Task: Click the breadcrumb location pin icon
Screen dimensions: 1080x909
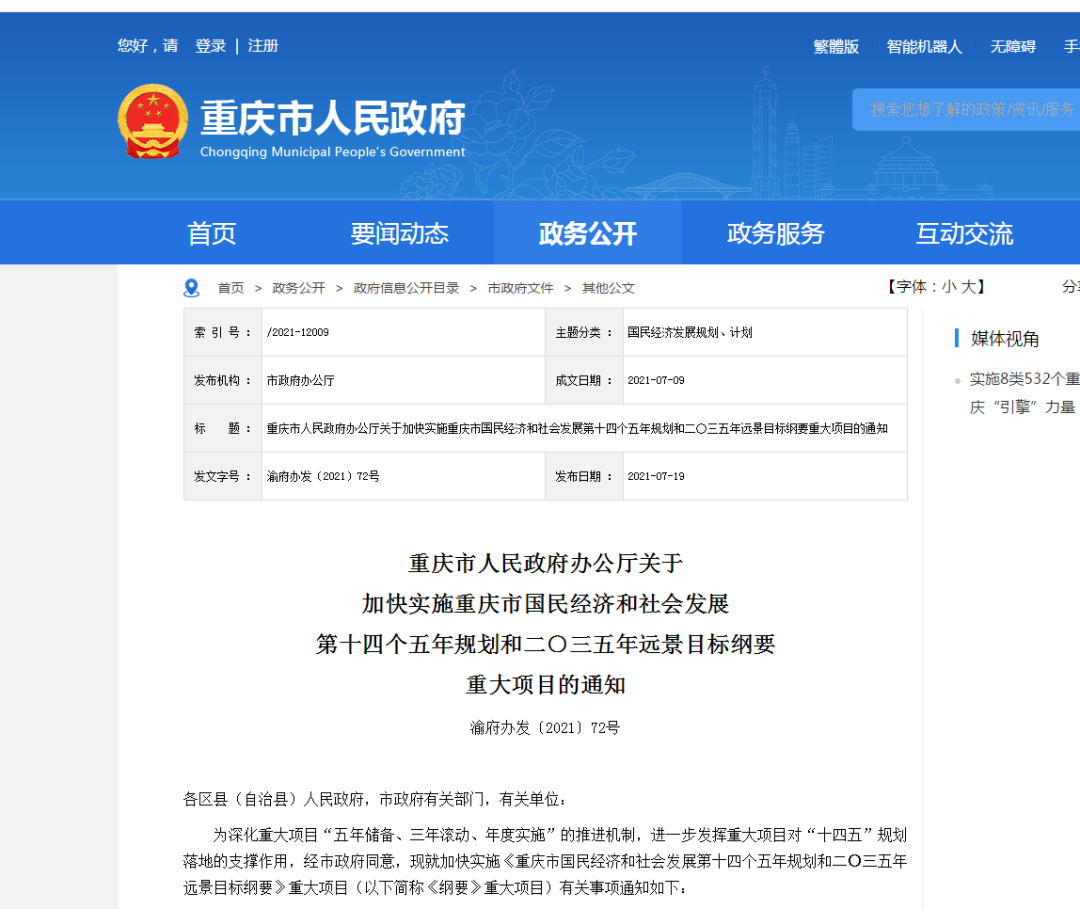Action: (192, 288)
